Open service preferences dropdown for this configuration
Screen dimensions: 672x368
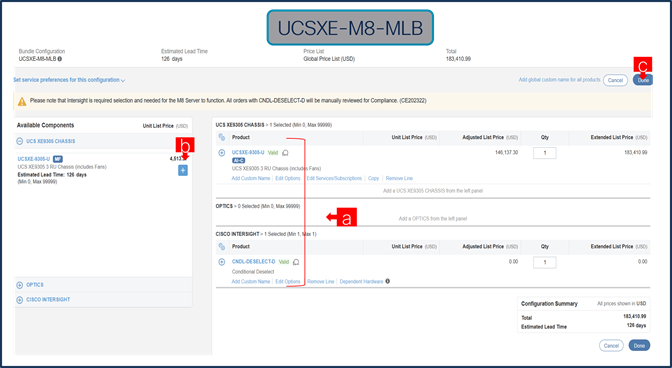69,80
